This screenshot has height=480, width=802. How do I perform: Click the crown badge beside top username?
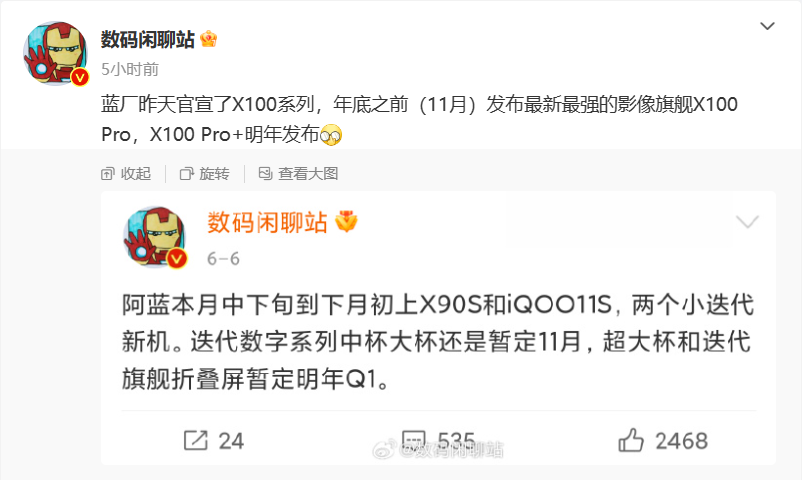click(x=209, y=39)
